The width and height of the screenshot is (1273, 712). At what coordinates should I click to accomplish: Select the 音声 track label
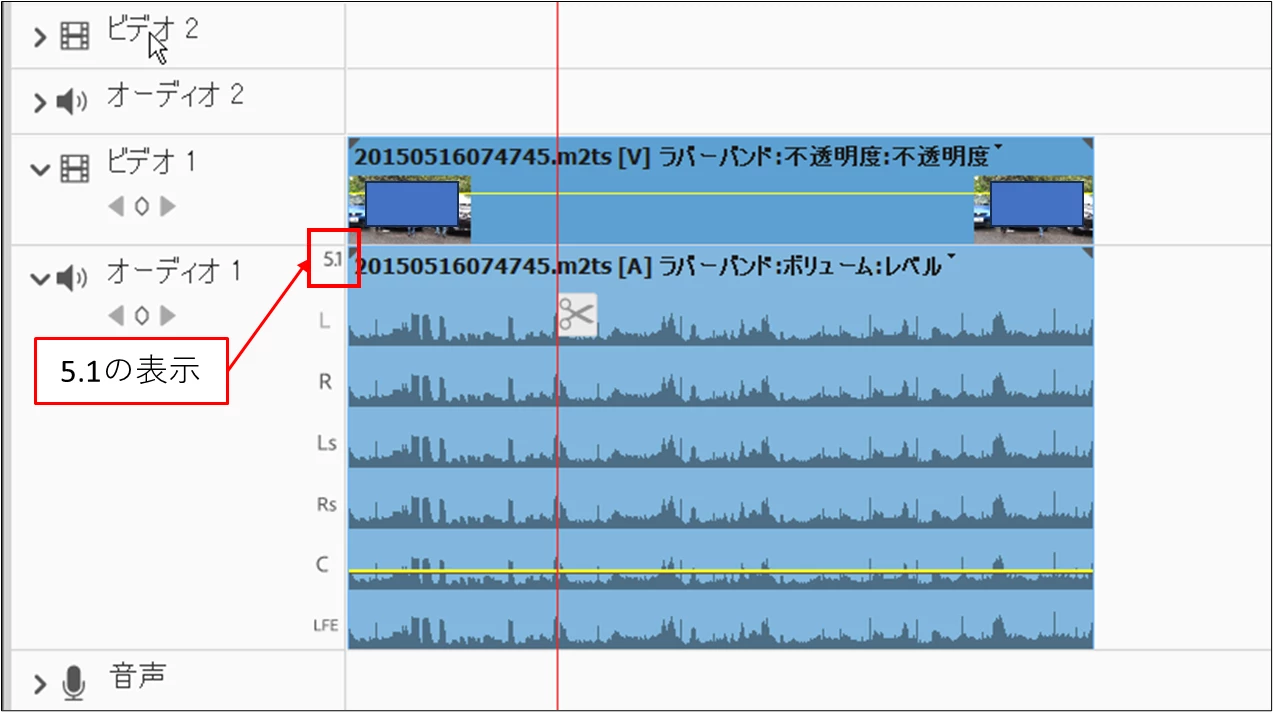pyautogui.click(x=138, y=677)
